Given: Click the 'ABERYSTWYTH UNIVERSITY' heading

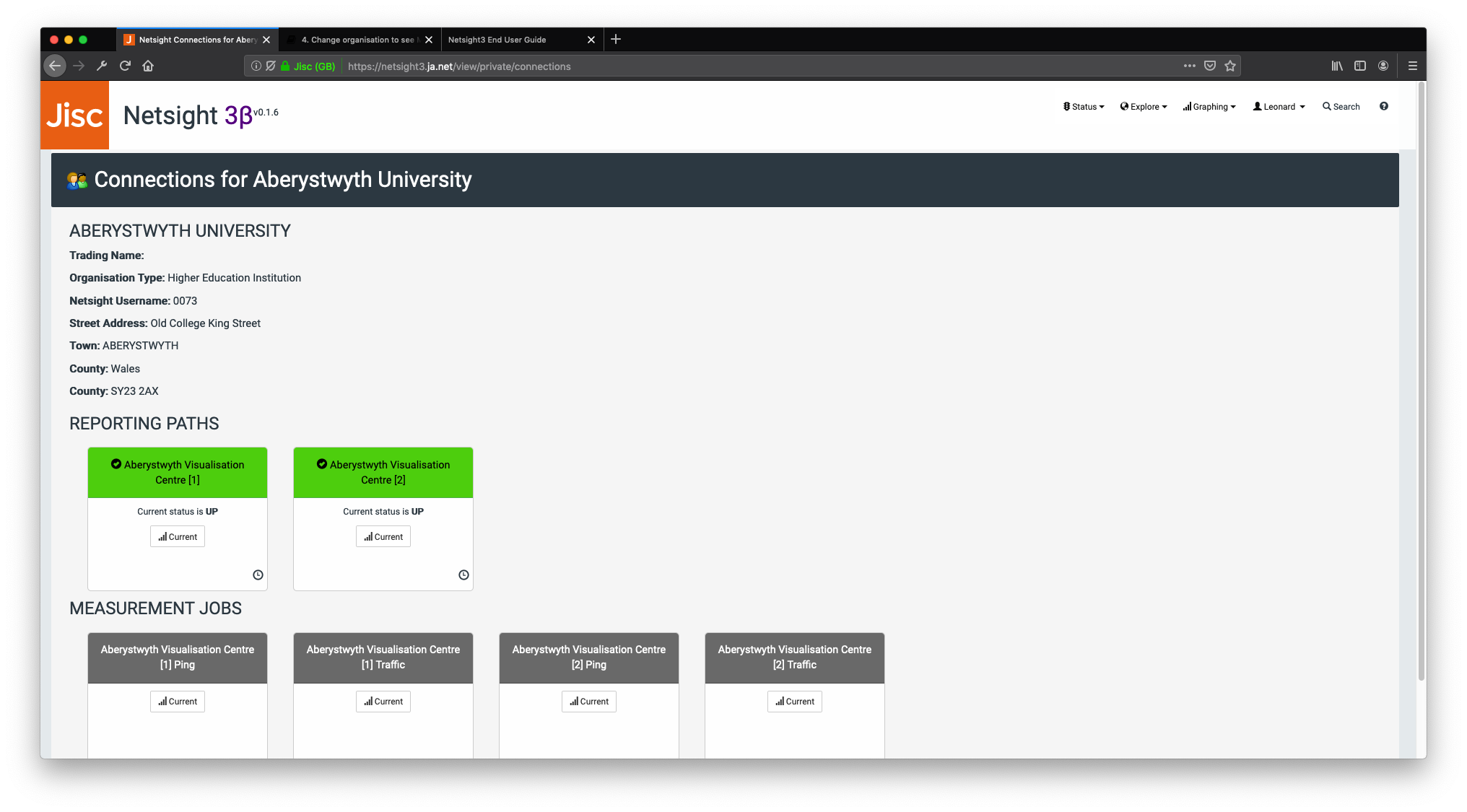Looking at the screenshot, I should (180, 231).
